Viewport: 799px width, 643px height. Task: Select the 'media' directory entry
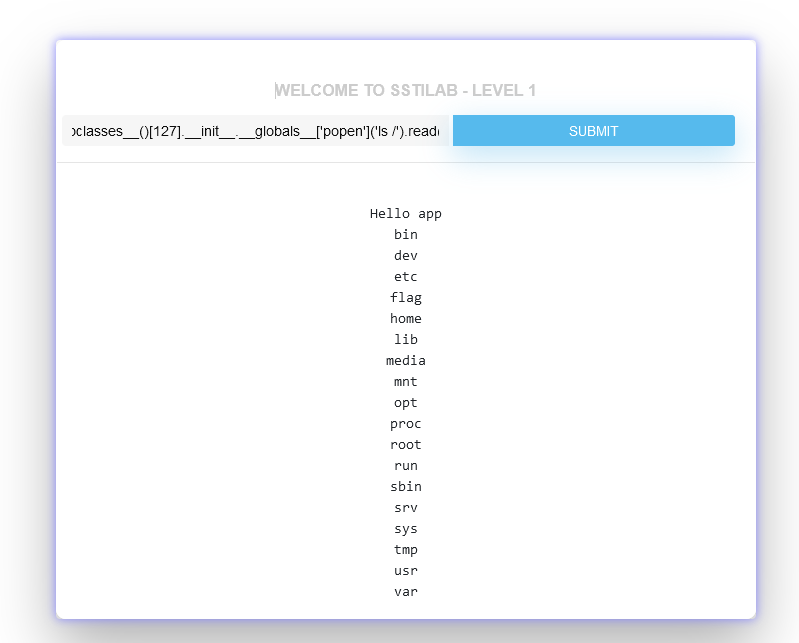coord(406,360)
